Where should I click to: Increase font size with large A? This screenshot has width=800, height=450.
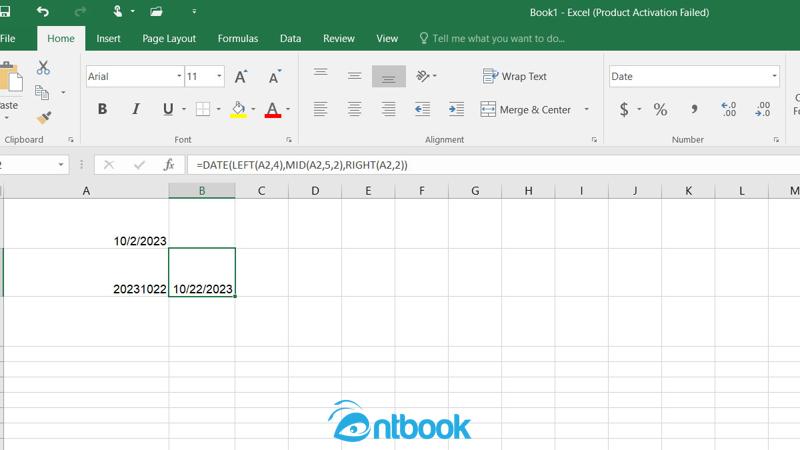pos(241,77)
